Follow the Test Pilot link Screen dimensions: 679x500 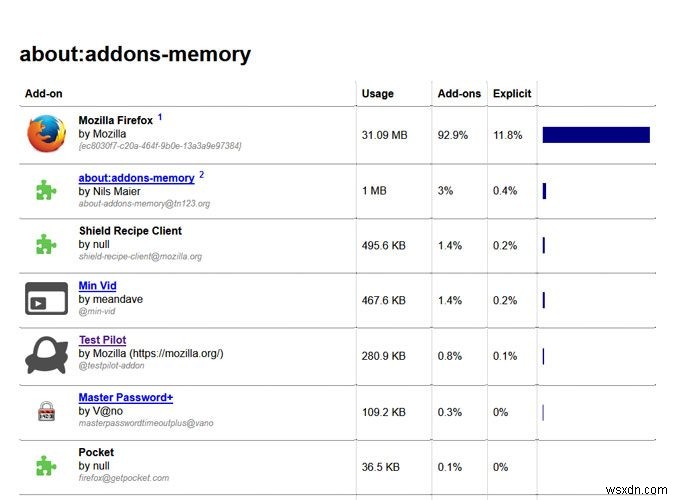coord(102,340)
